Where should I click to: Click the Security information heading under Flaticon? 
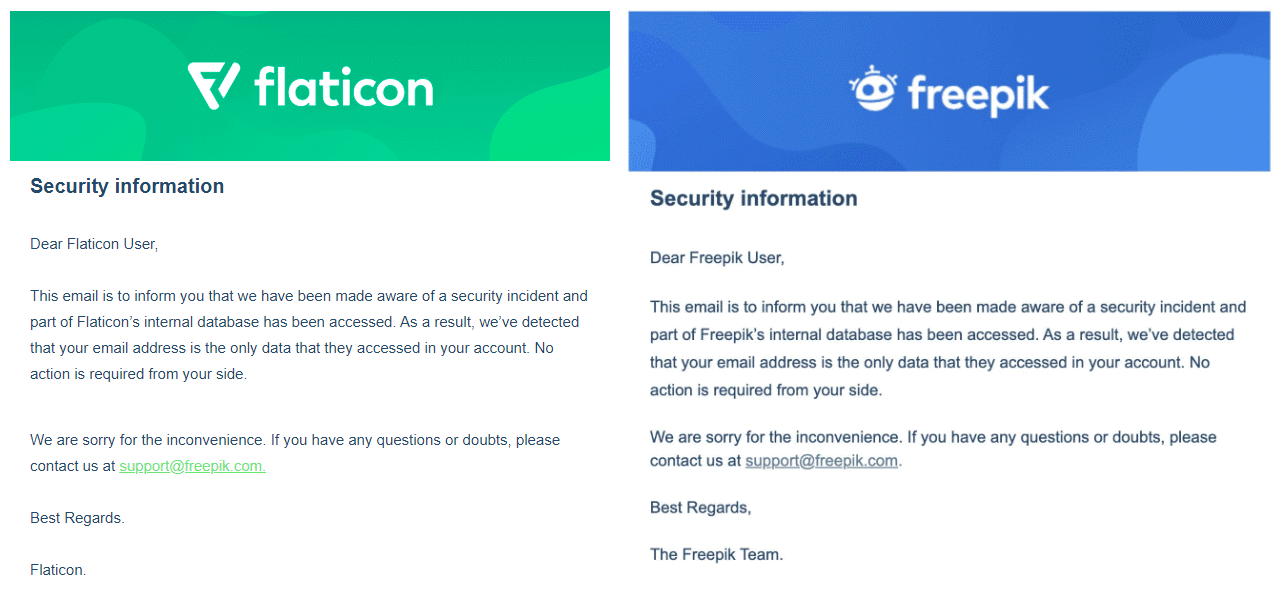click(127, 186)
